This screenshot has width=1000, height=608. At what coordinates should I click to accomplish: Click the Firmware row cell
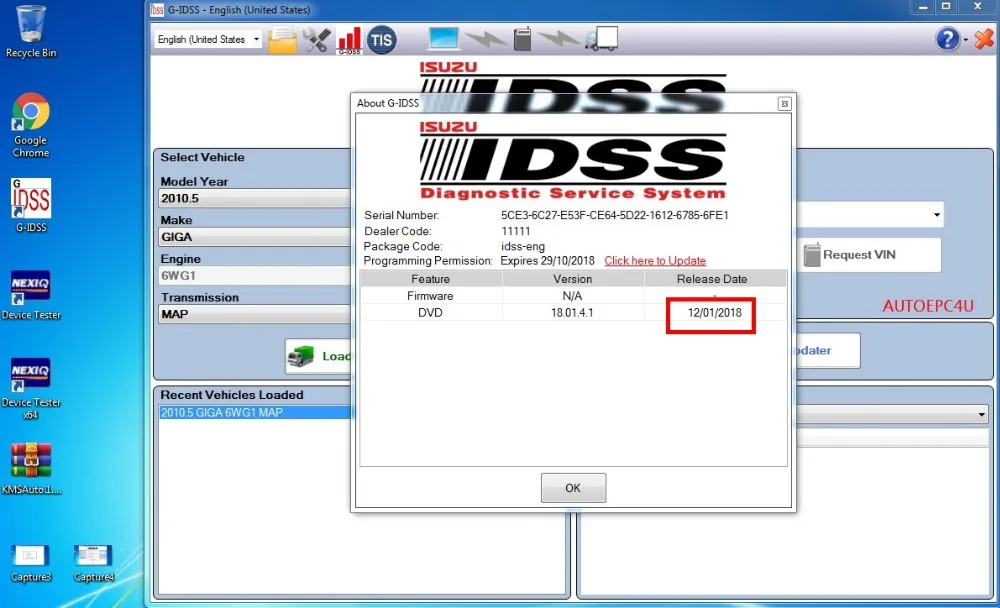point(430,296)
